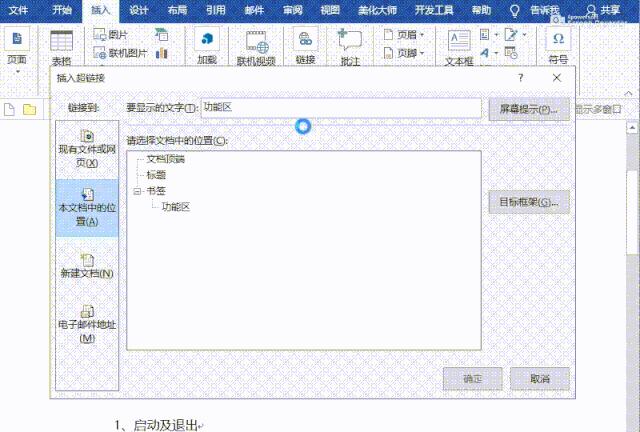Click the 符号 (Symbol) omega button

[558, 46]
